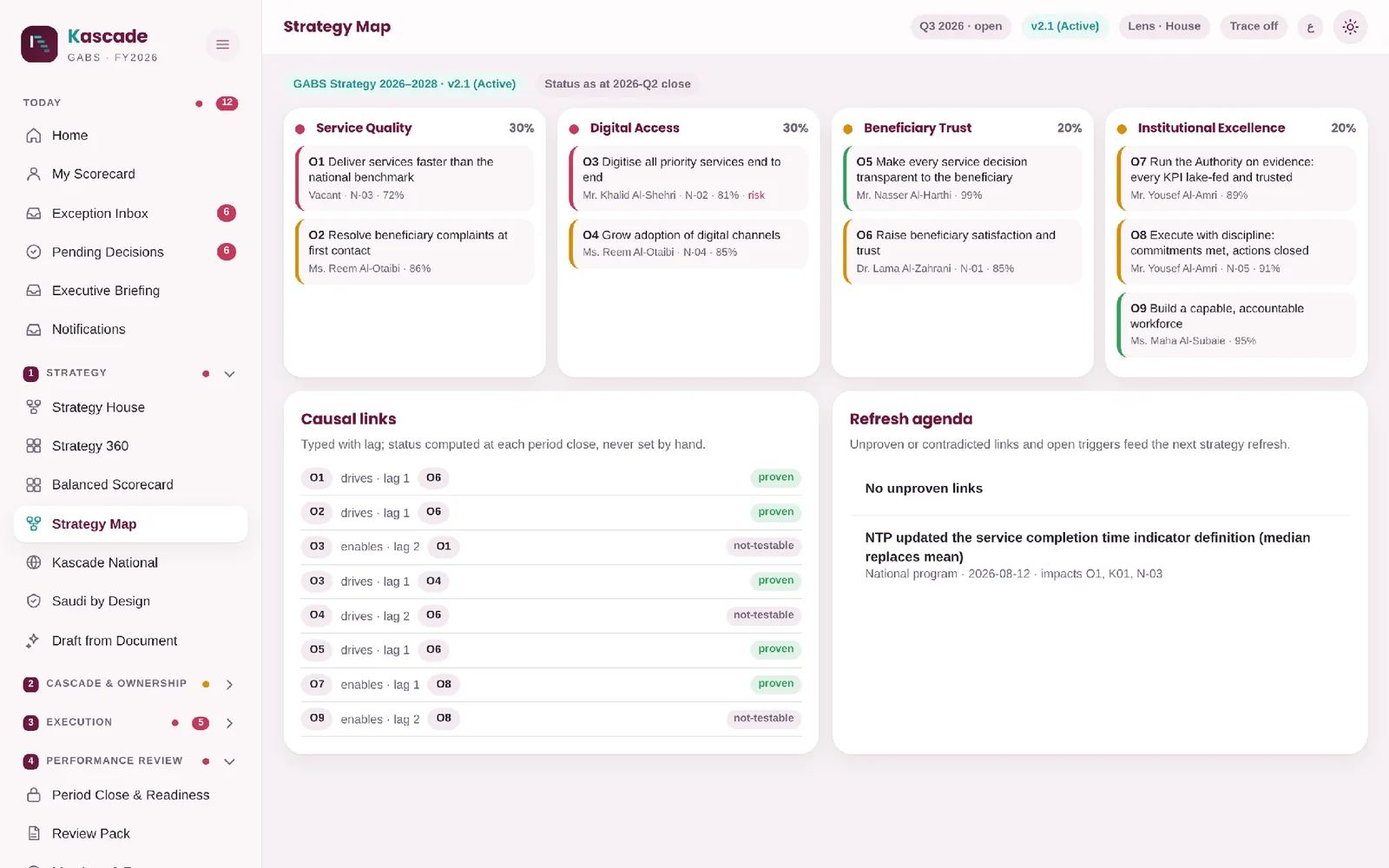
Task: Expand the Execution section chevron
Action: [x=229, y=723]
